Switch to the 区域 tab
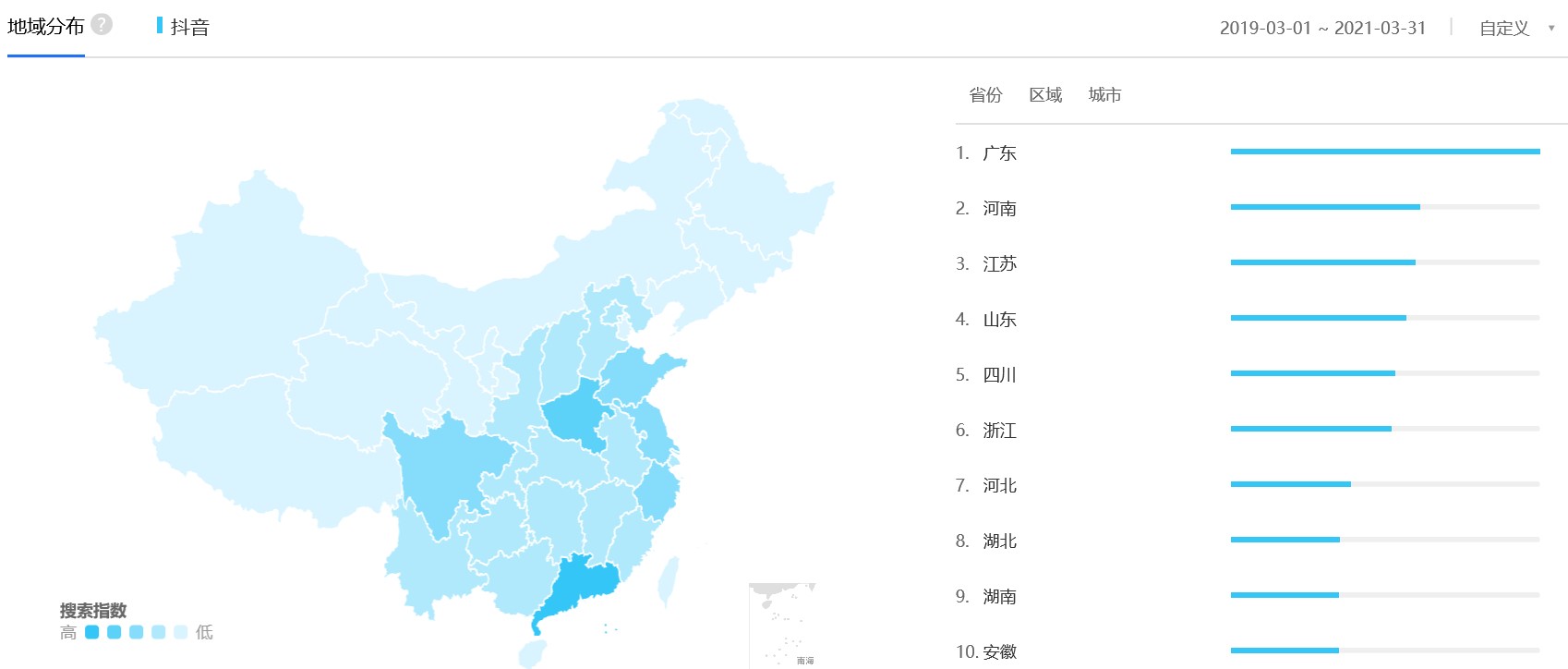Screen dimensions: 1568x669 tap(1045, 95)
